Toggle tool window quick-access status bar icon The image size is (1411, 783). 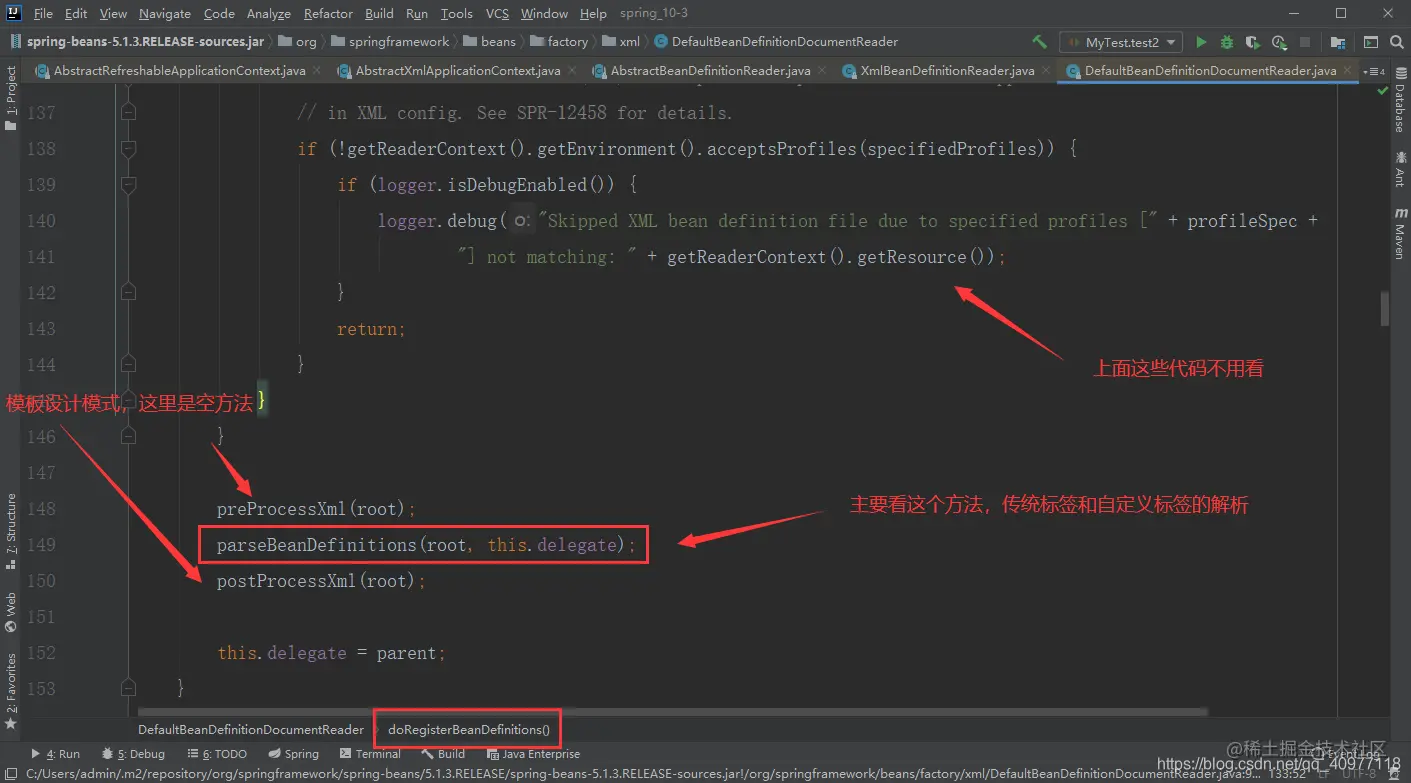coord(10,773)
